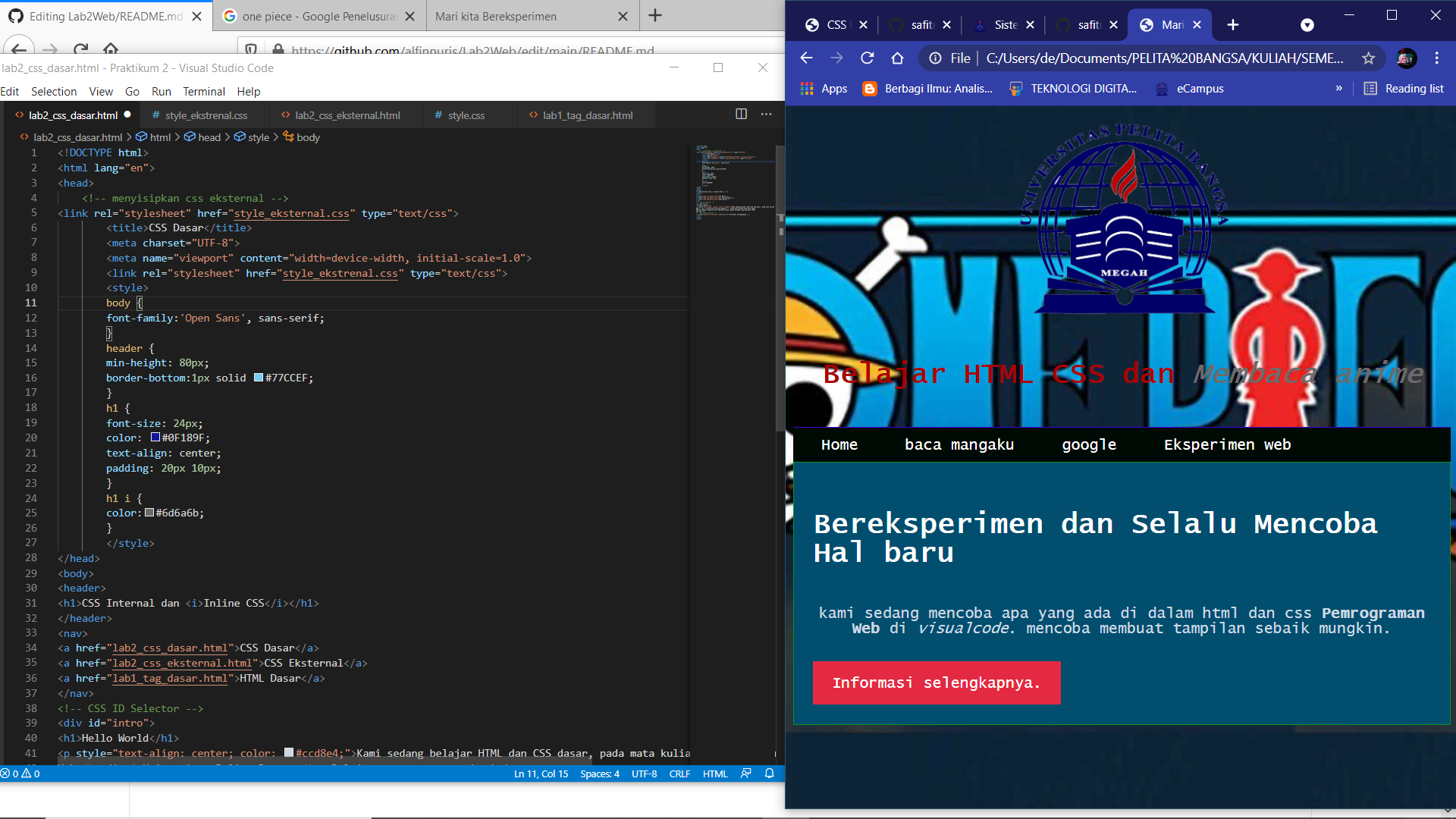Click the #77CCEF color swatch on line 16
Screen dimensions: 1456x819
[x=258, y=378]
